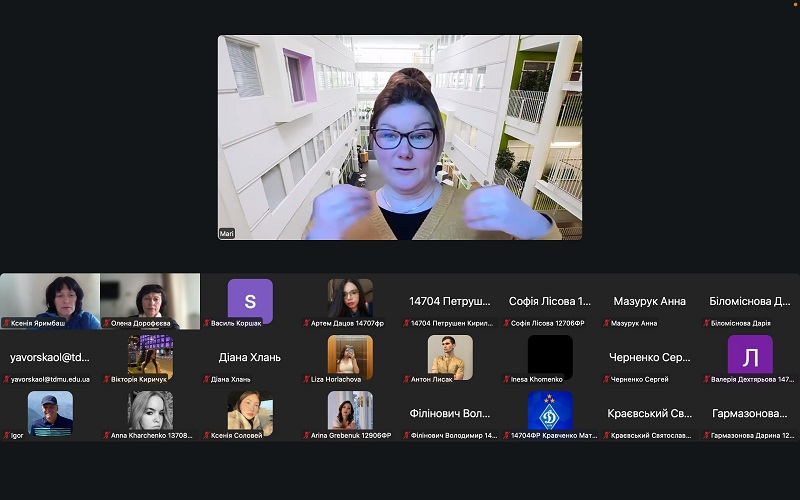Select Liza Horiachova's profile photo tile
Viewport: 800px width, 500px height.
(350, 356)
